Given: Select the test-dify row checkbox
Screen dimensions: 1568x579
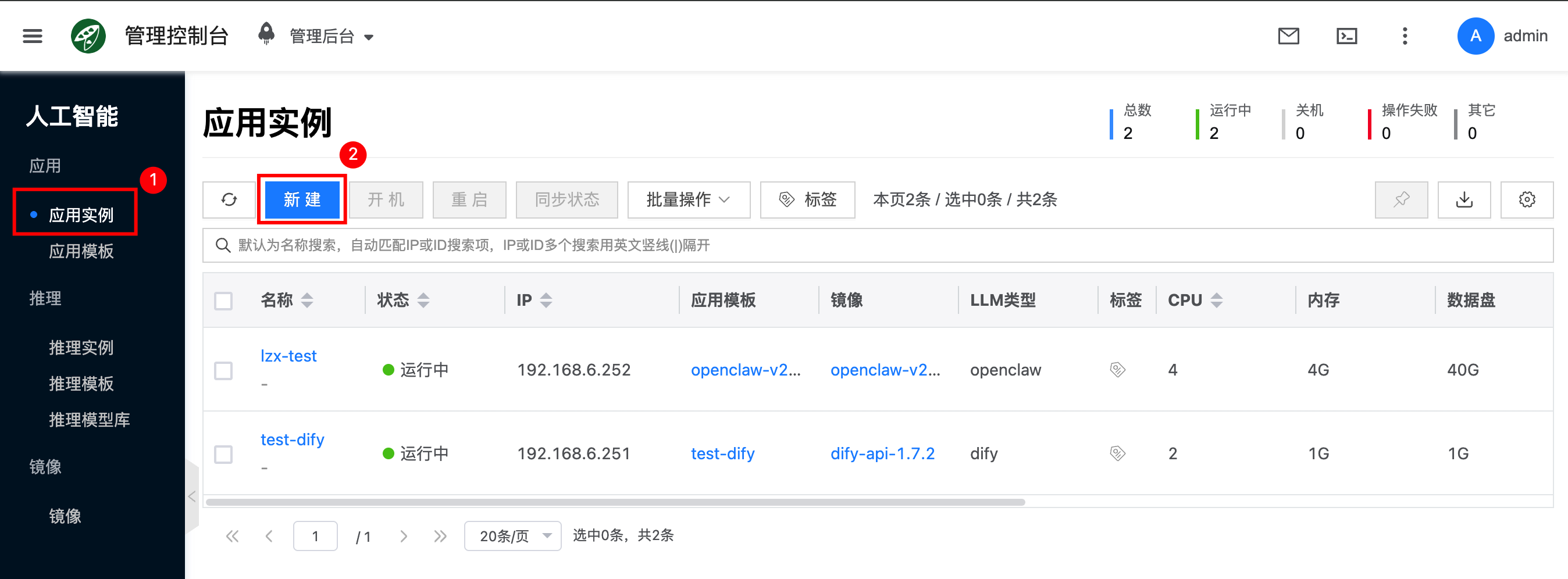Looking at the screenshot, I should click(223, 453).
